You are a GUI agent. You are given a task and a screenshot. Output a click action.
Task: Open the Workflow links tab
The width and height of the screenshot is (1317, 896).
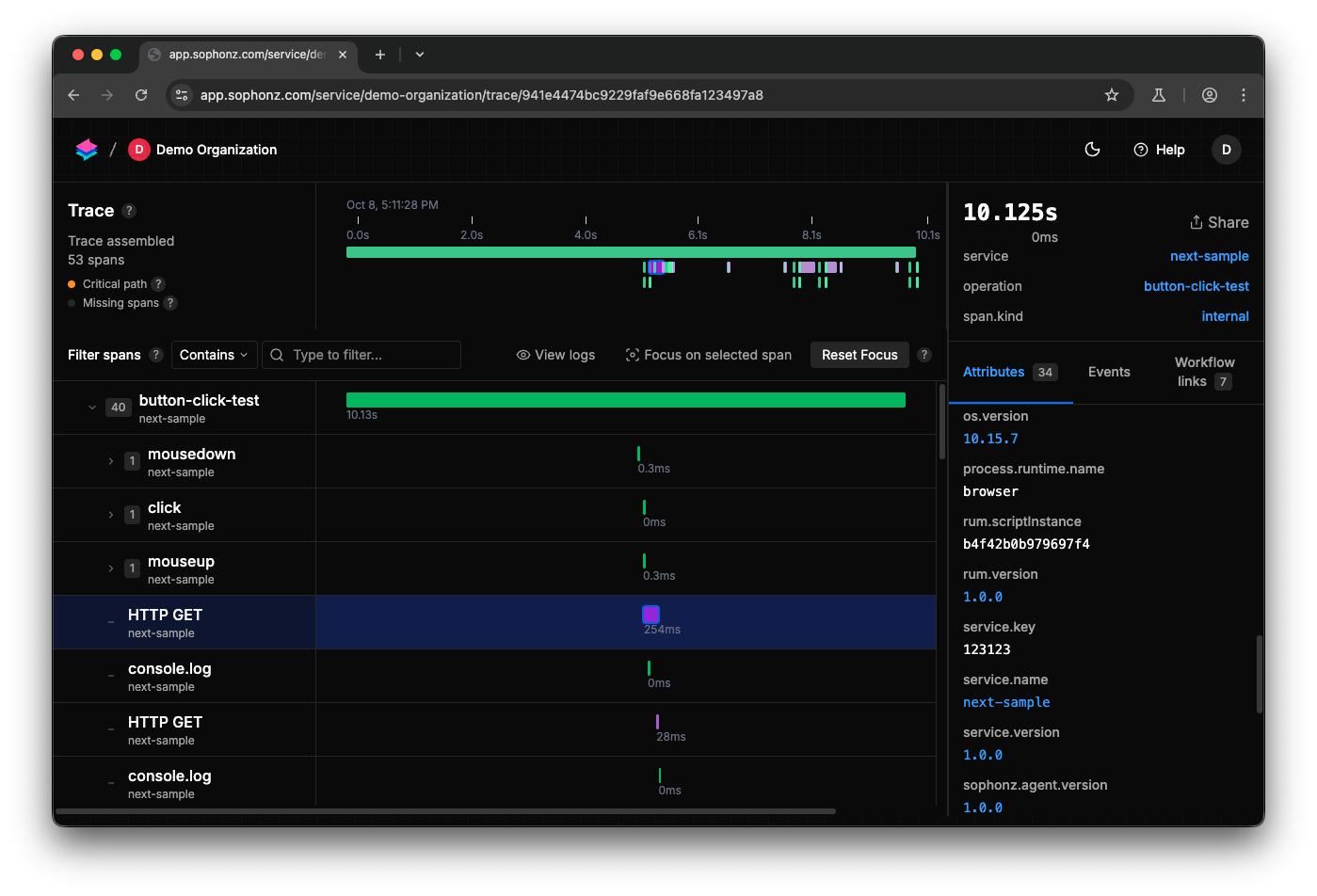(1204, 372)
